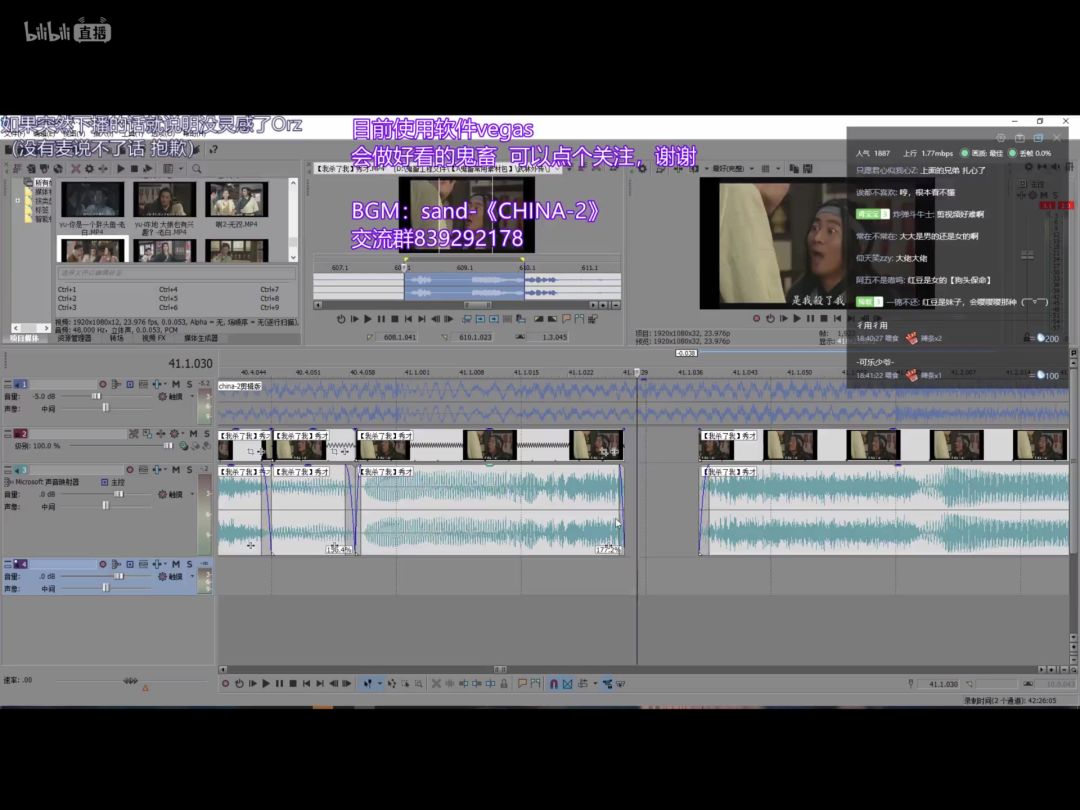1080x810 pixels.
Task: Click play in the main timeline transport
Action: pos(266,684)
